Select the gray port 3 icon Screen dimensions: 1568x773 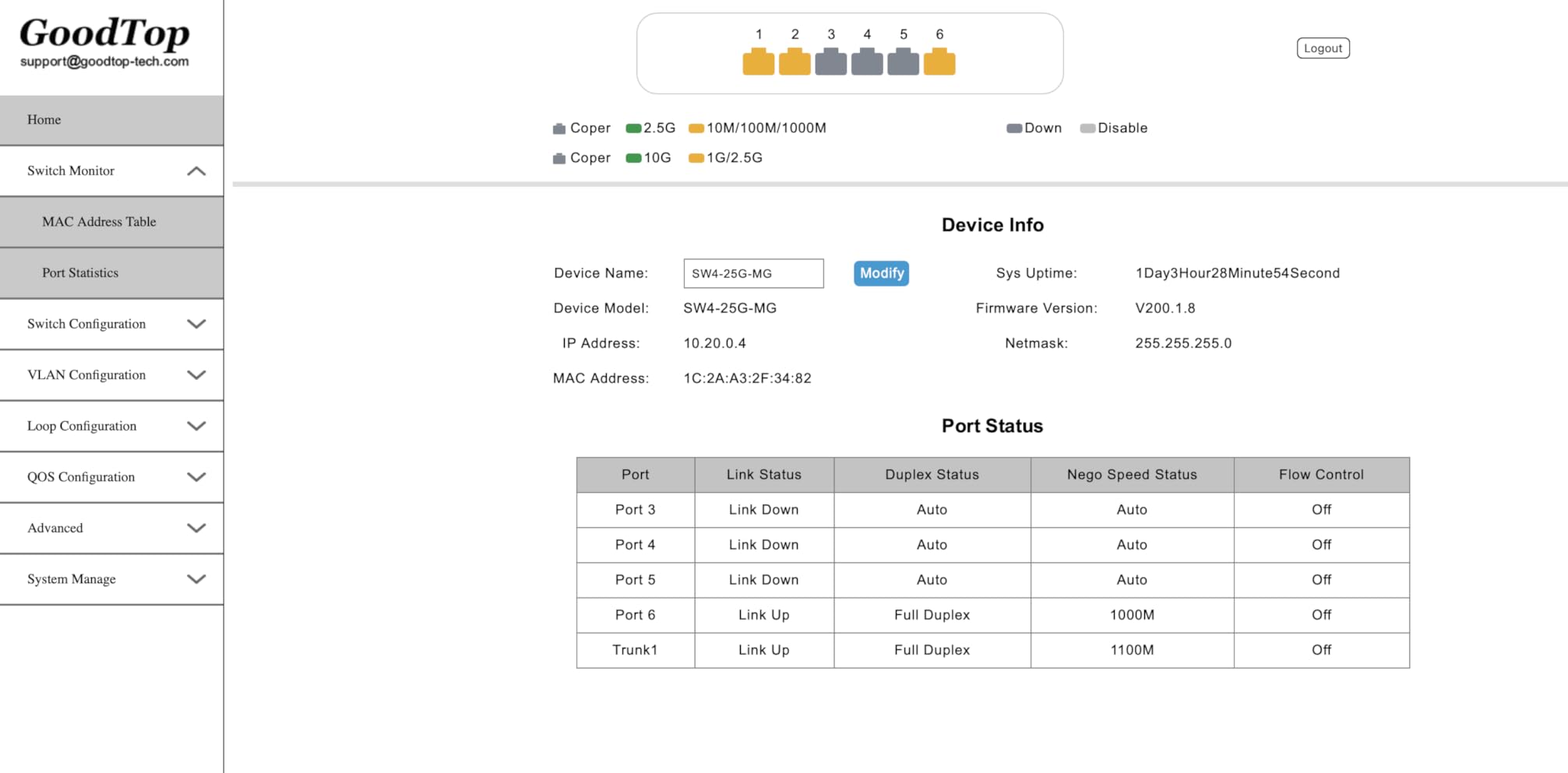(830, 61)
